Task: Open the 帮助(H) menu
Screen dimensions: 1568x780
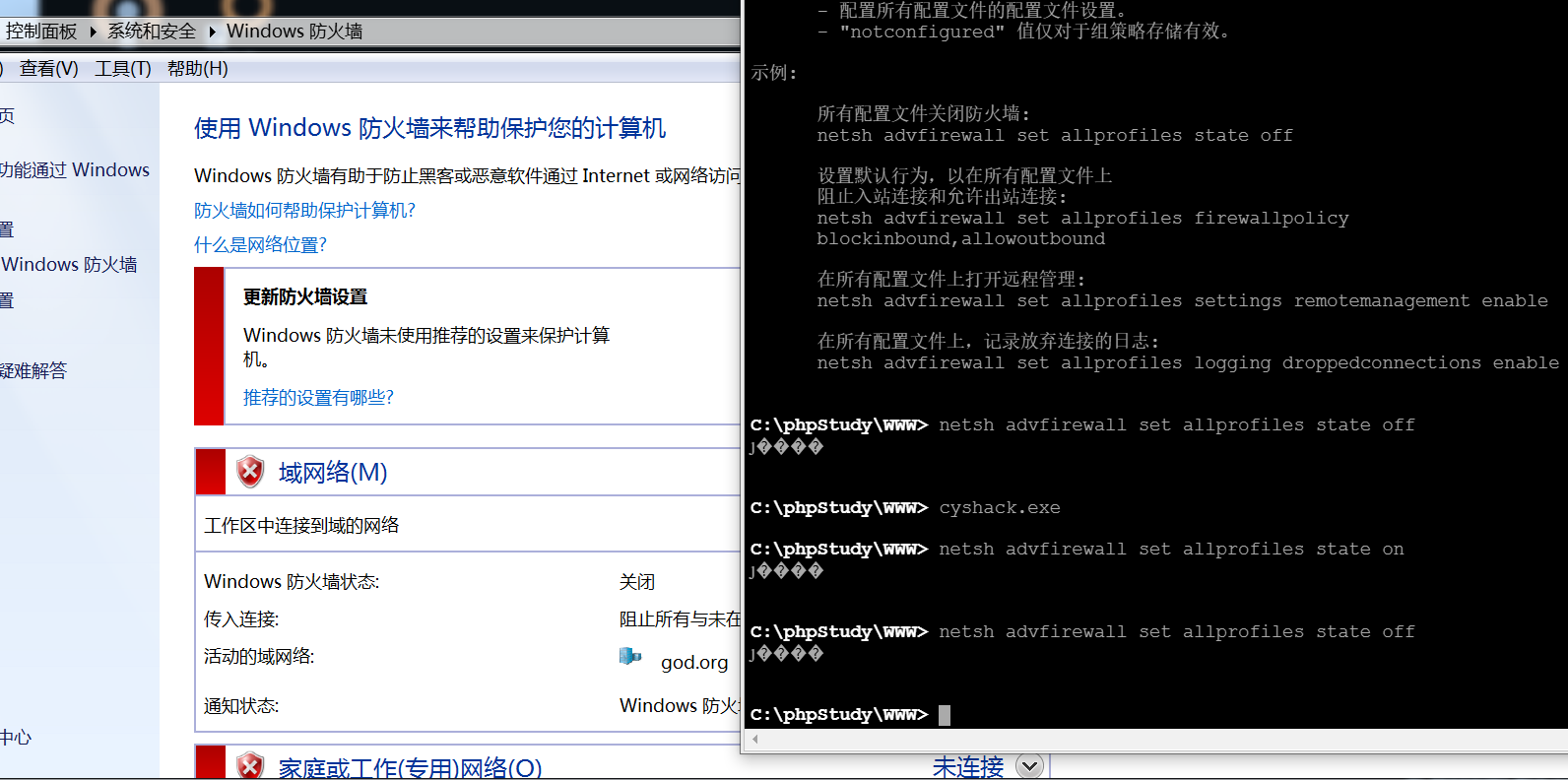Action: 198,69
